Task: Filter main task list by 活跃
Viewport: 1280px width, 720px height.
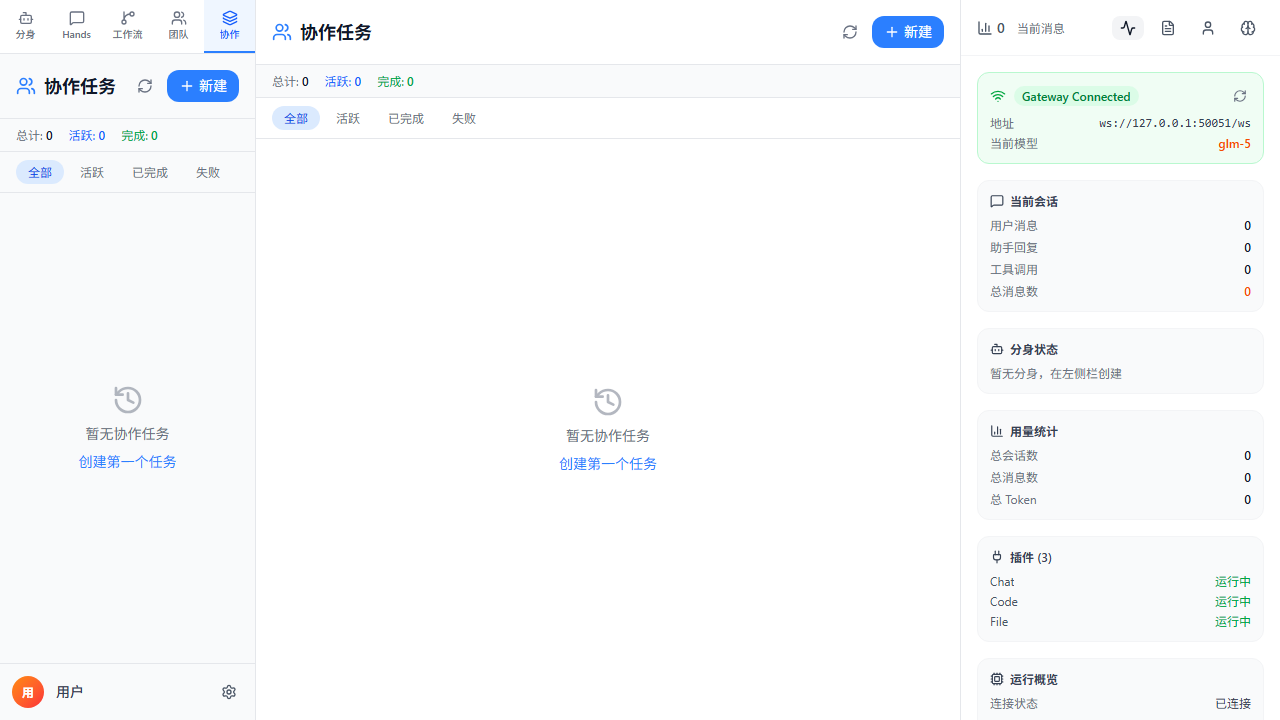Action: [348, 118]
